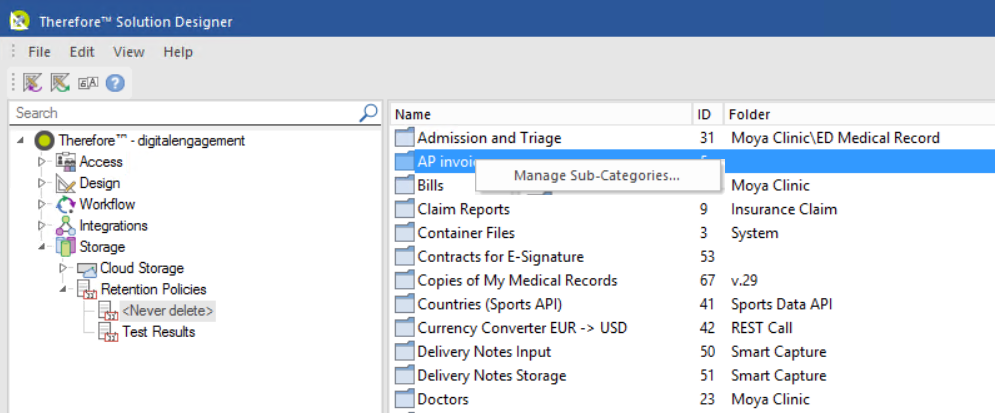995x413 pixels.
Task: Click the REST Call folder cell
Action: click(x=761, y=328)
